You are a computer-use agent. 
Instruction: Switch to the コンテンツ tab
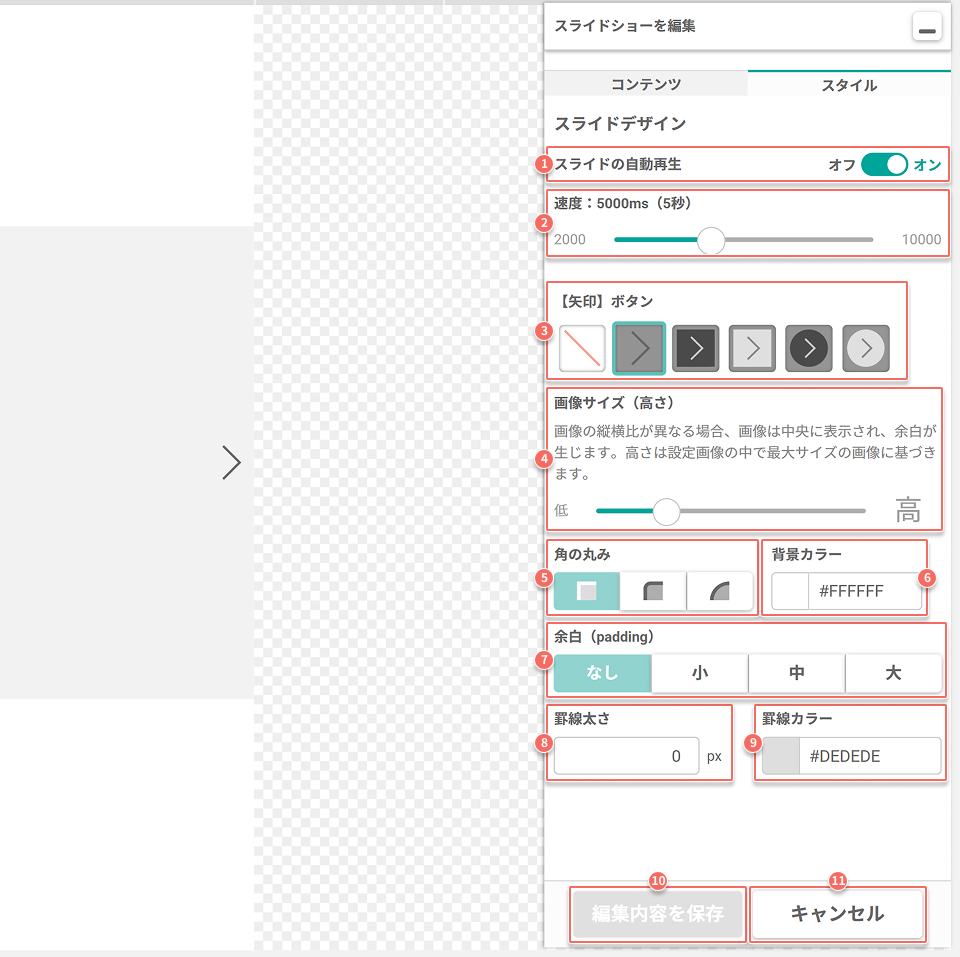[646, 84]
